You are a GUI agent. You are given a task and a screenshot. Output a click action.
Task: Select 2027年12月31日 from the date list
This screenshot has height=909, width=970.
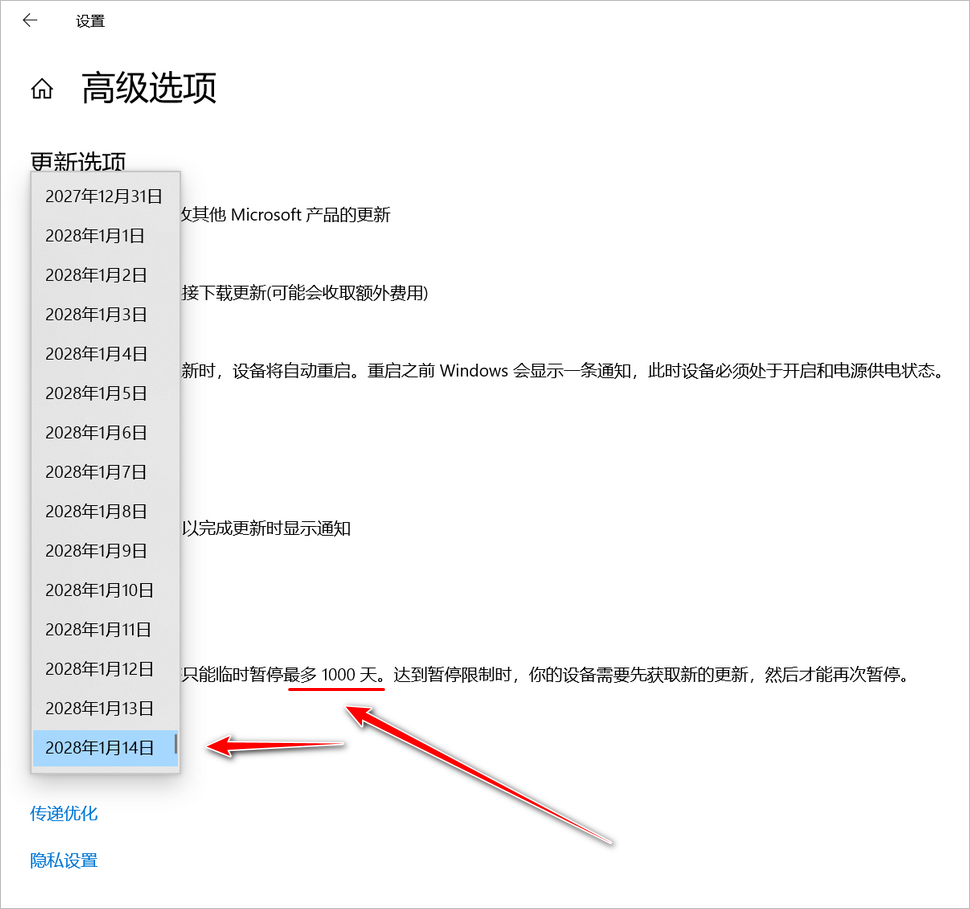[104, 197]
